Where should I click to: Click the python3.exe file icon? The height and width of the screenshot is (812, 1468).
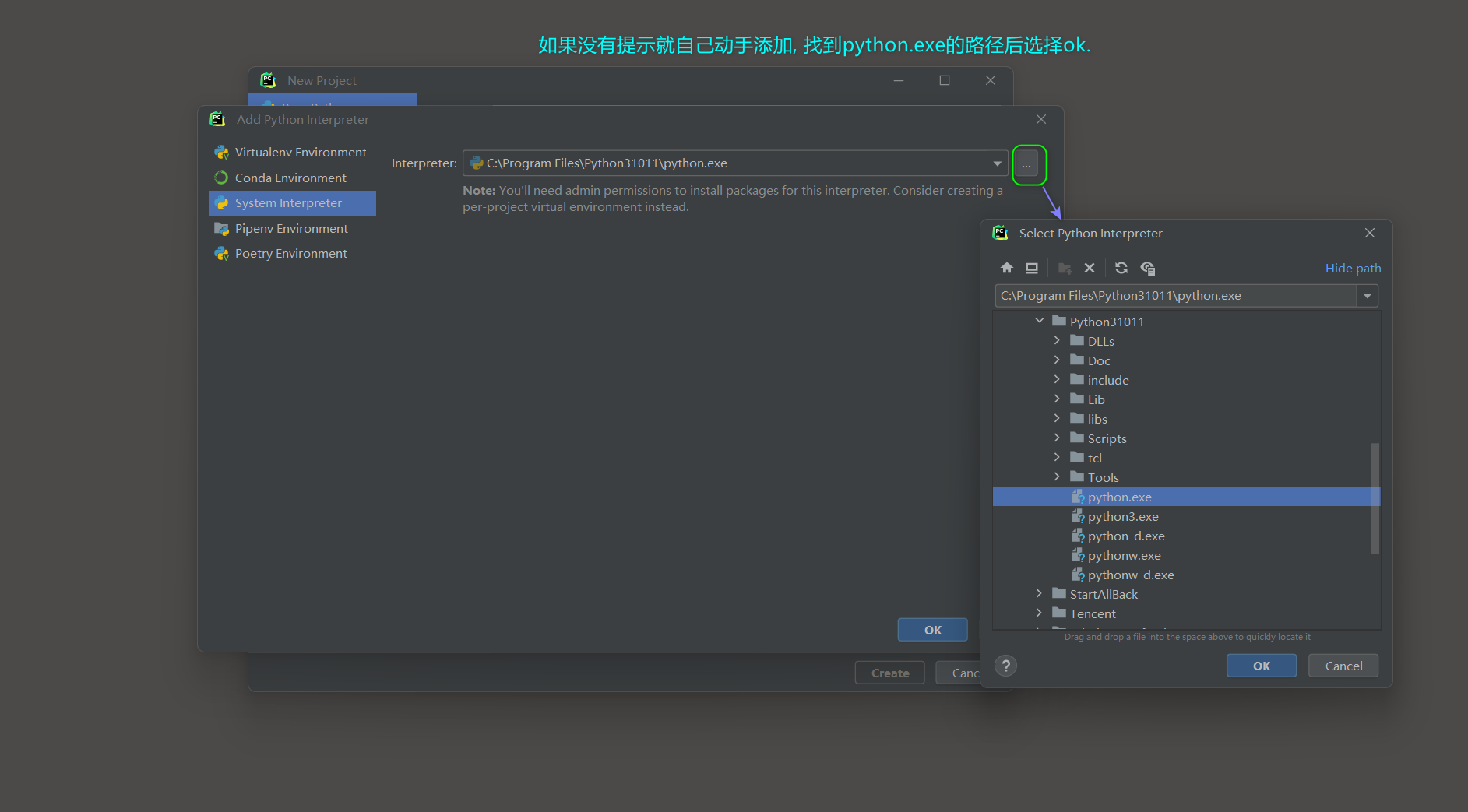pyautogui.click(x=1078, y=516)
